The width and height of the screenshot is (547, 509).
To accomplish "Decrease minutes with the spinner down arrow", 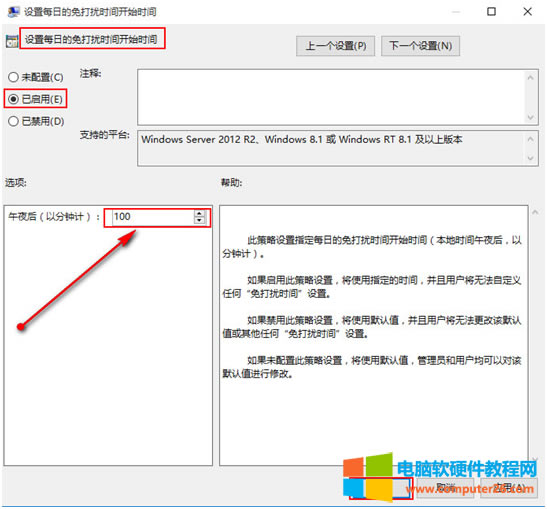I will (199, 220).
